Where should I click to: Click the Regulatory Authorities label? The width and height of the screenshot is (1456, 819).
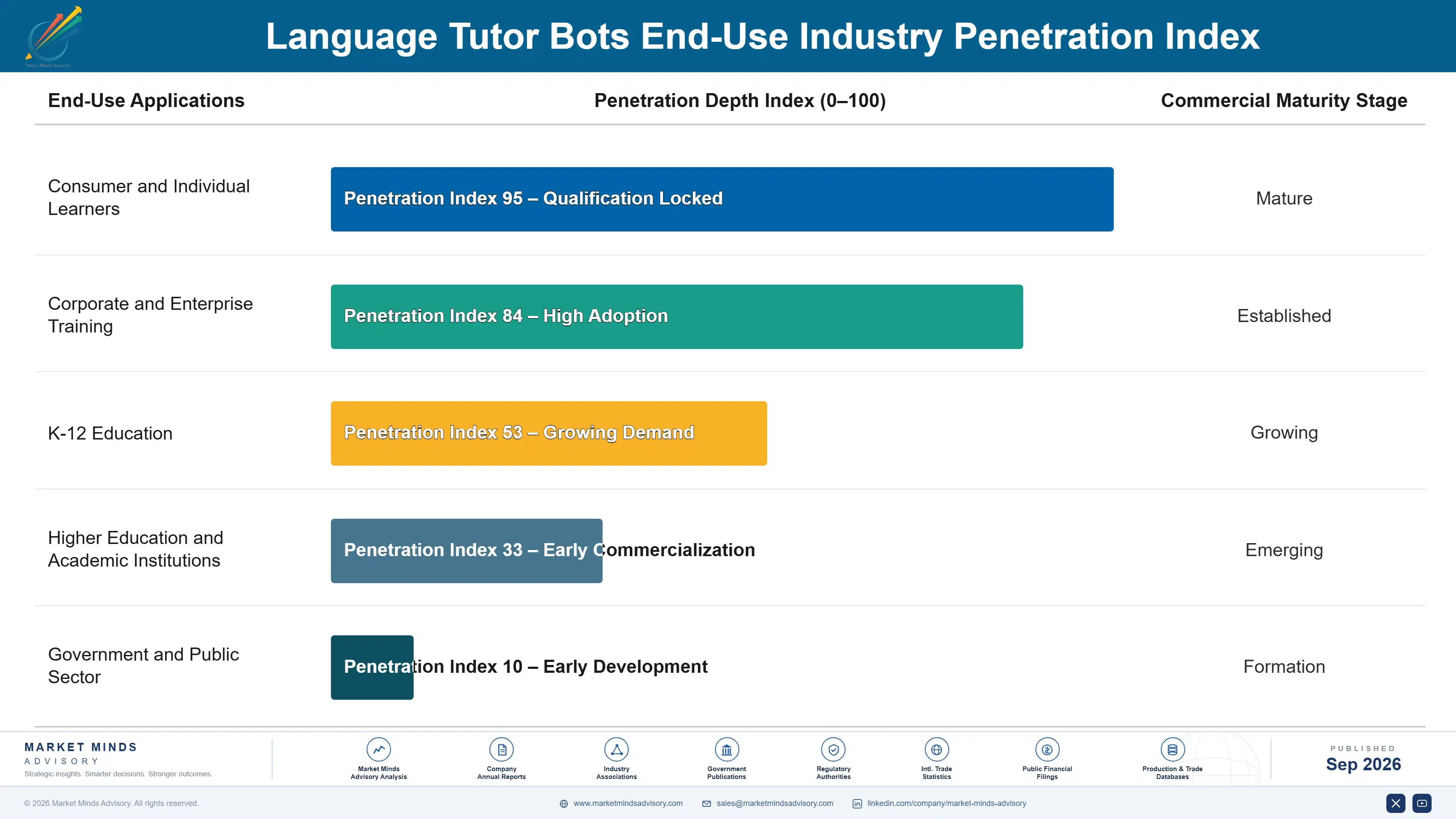[833, 773]
